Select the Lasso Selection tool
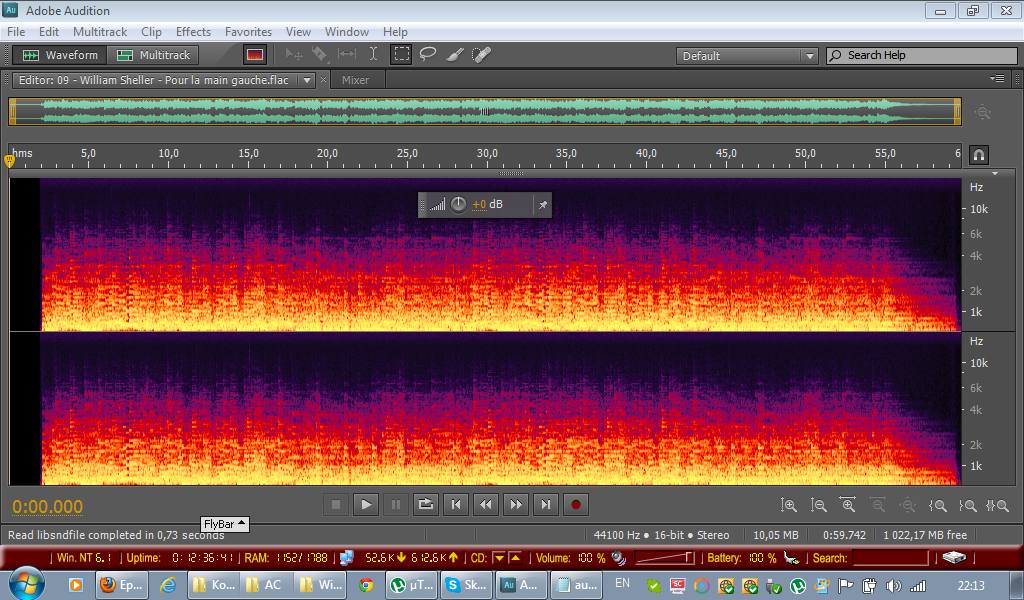The height and width of the screenshot is (600, 1024). click(428, 55)
